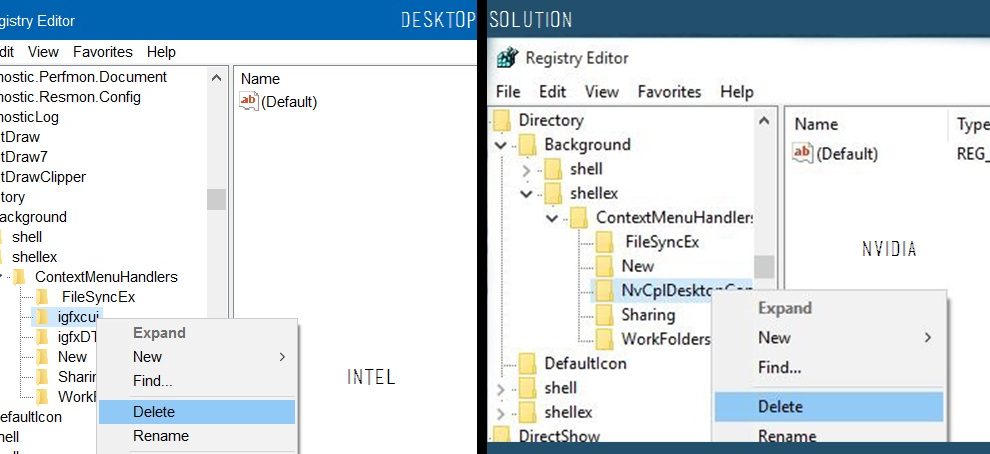Click the Directory key's folder icon
990x454 pixels.
[x=501, y=121]
